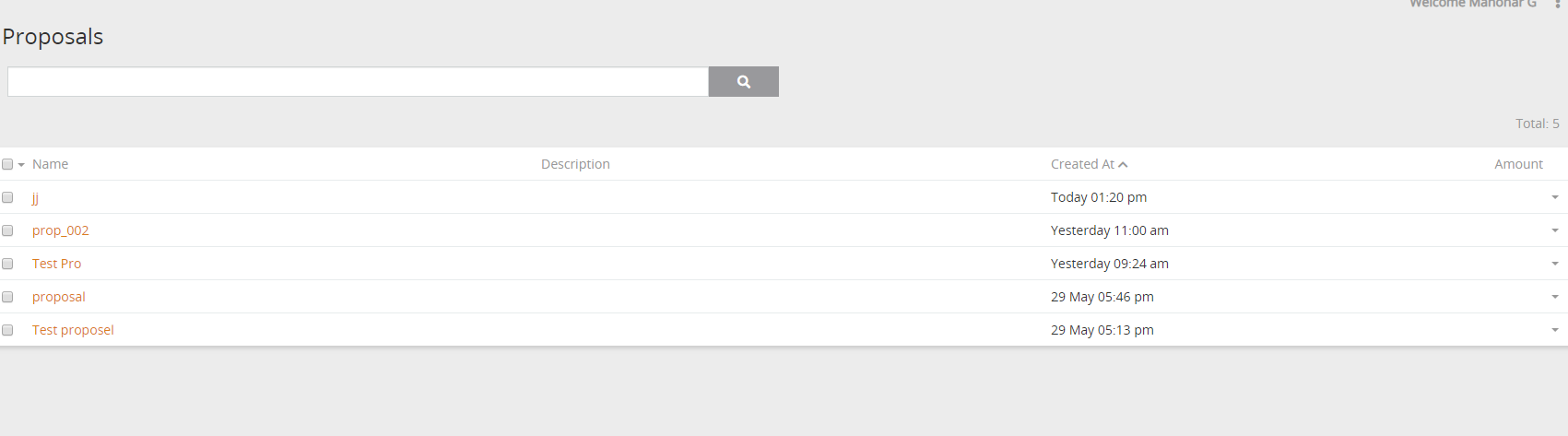Open the actions dropdown for jj row
Image resolution: width=1568 pixels, height=436 pixels.
pyautogui.click(x=1555, y=197)
